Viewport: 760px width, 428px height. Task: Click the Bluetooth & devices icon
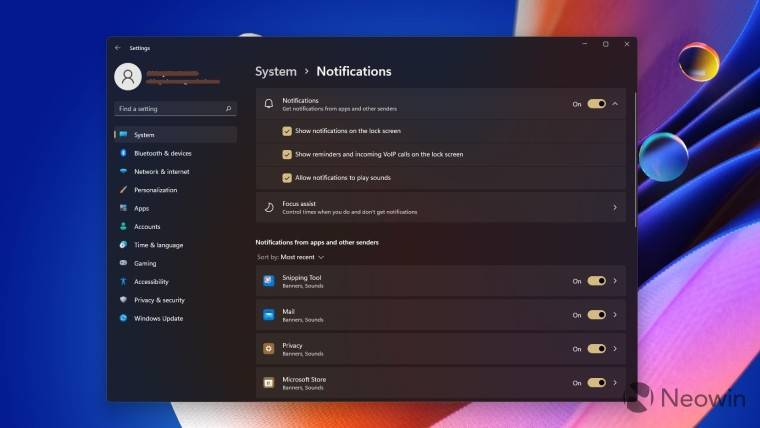click(x=124, y=153)
